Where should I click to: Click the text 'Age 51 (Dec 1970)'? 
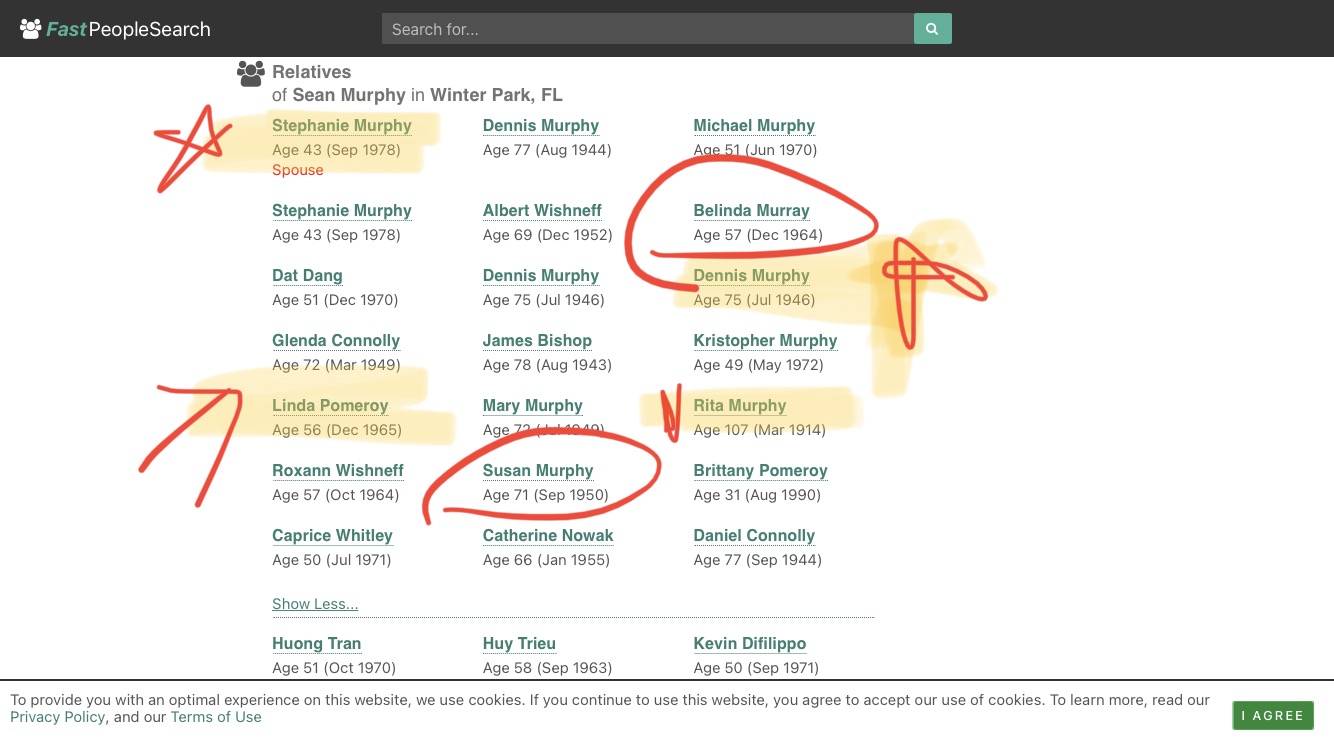pyautogui.click(x=335, y=300)
